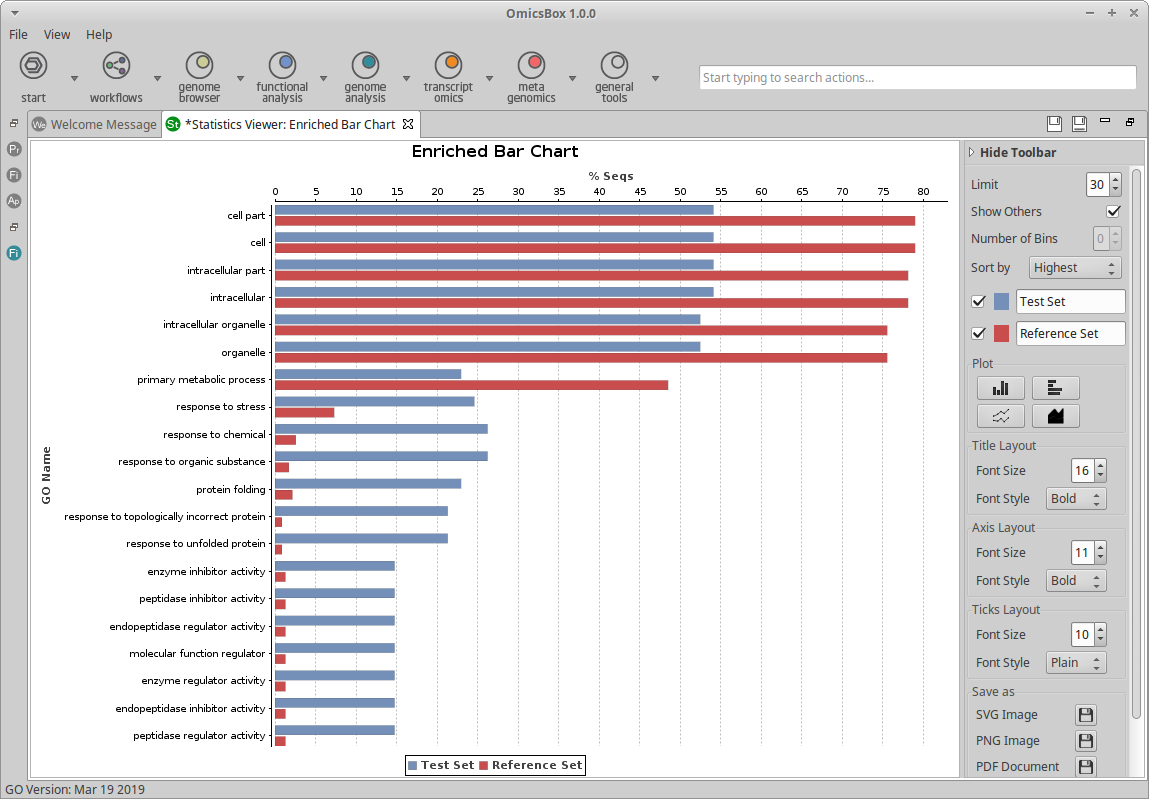
Task: Save chart as PNG Image icon
Action: (1085, 741)
